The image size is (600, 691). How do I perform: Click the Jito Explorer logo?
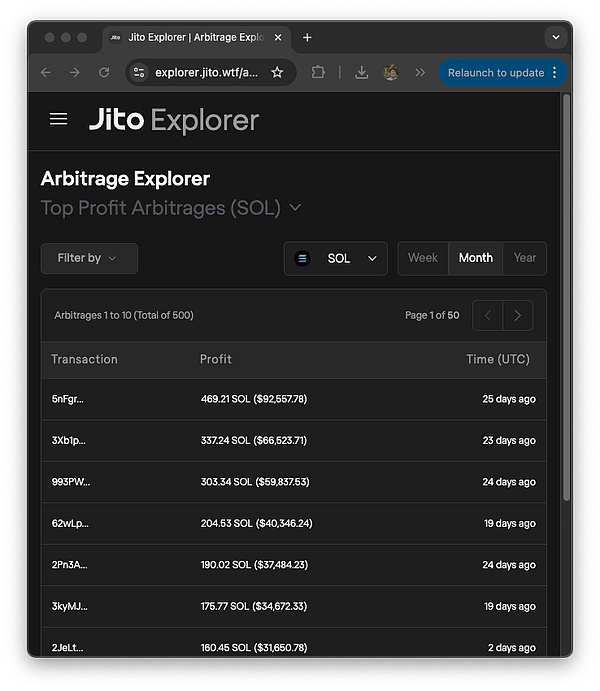coord(174,120)
